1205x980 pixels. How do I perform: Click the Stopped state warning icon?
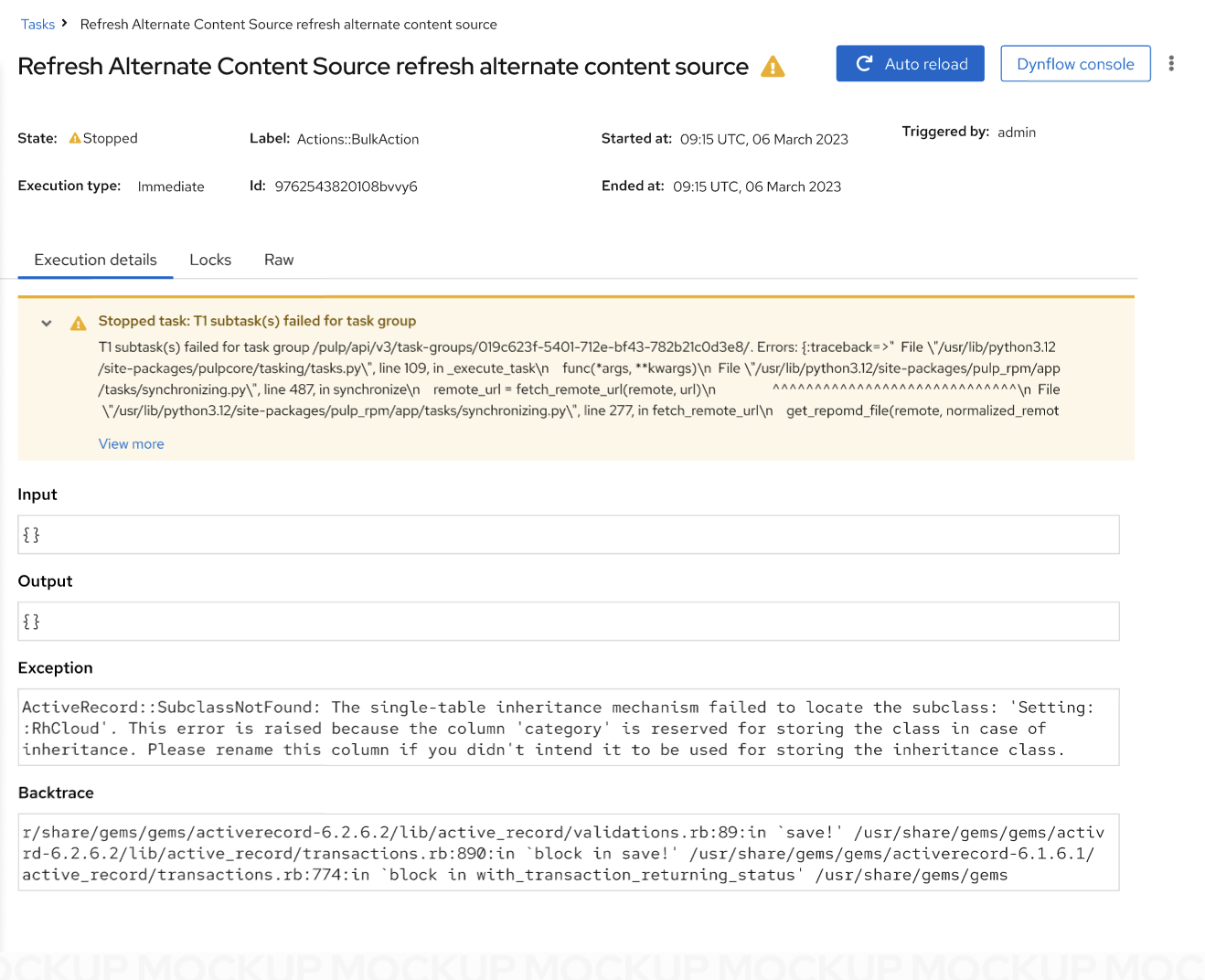point(75,138)
